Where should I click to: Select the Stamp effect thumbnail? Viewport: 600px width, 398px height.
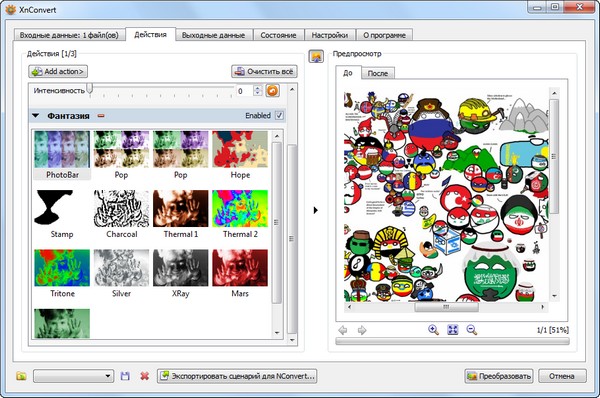pos(62,214)
